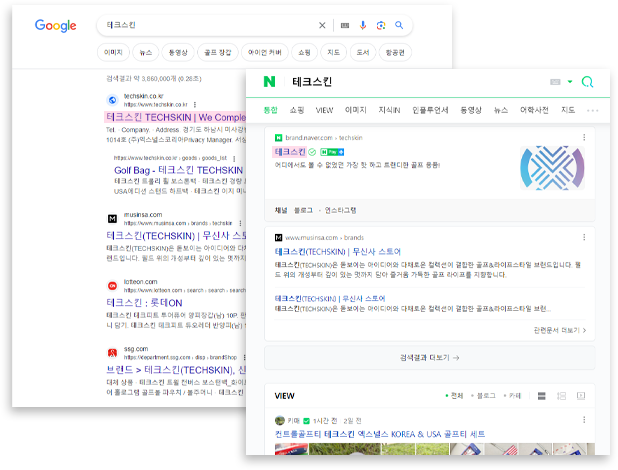The image size is (618, 470).
Task: Clear the Google search box with the X icon
Action: coord(322,25)
